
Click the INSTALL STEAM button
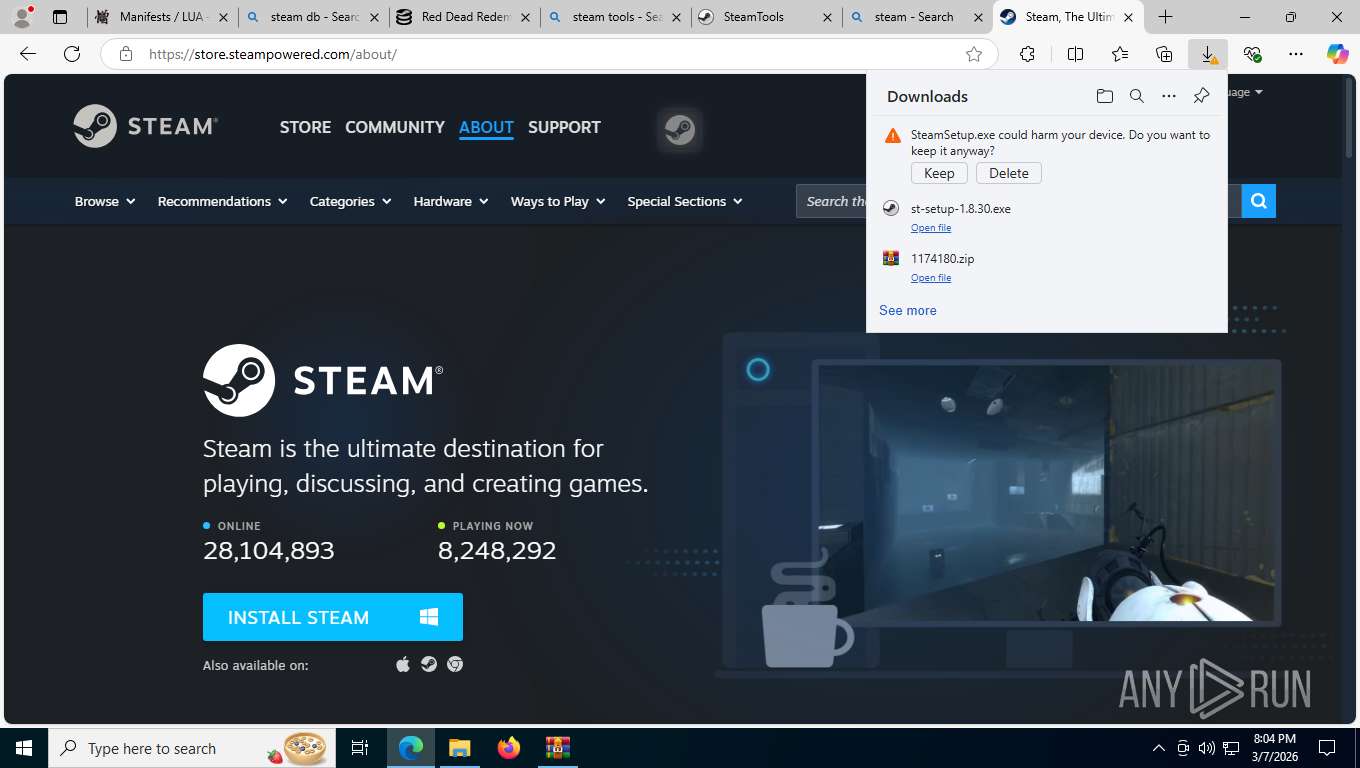(x=333, y=617)
